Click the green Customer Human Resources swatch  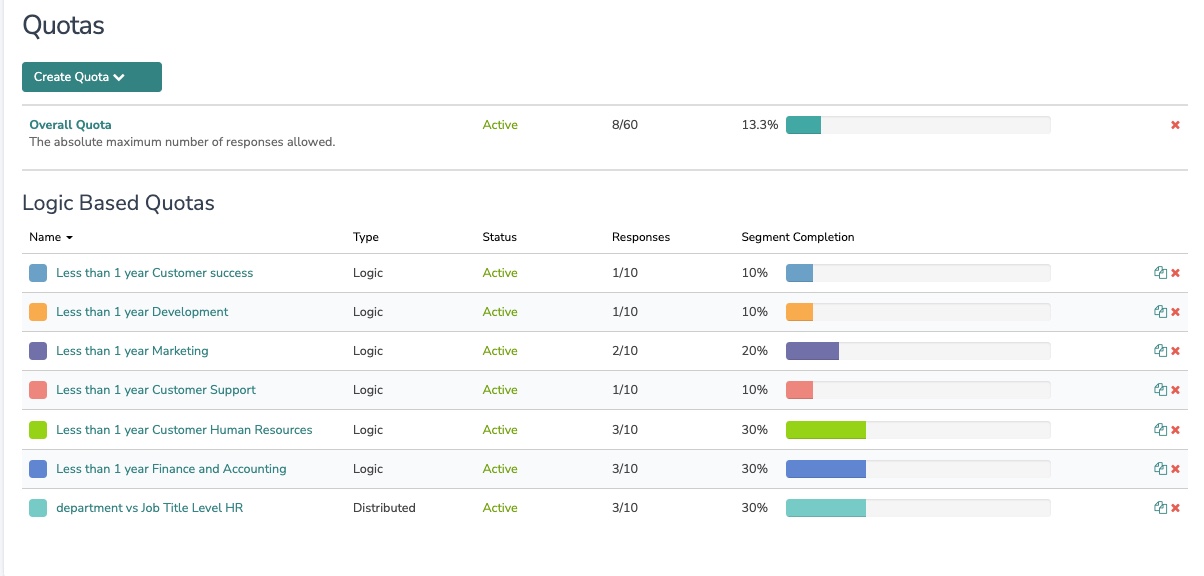(x=38, y=430)
